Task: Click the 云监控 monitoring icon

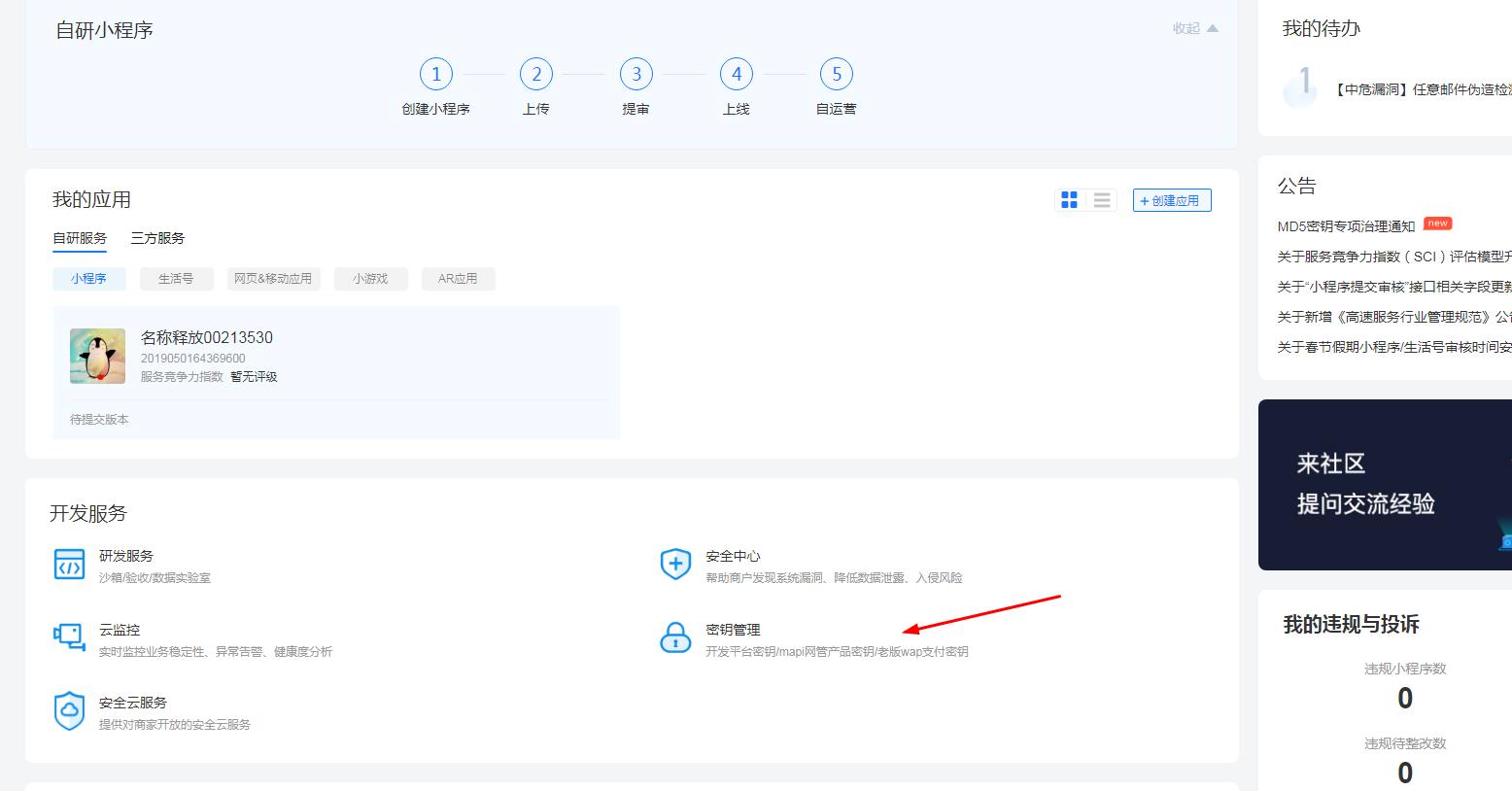Action: pos(69,638)
